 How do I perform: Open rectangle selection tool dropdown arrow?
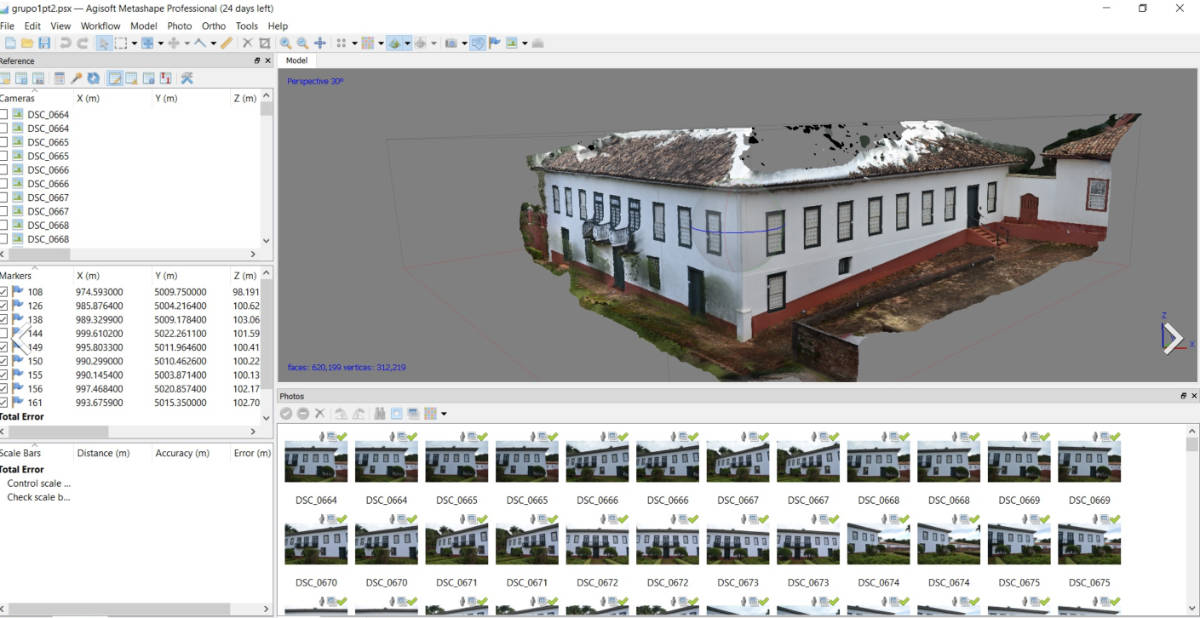point(134,44)
